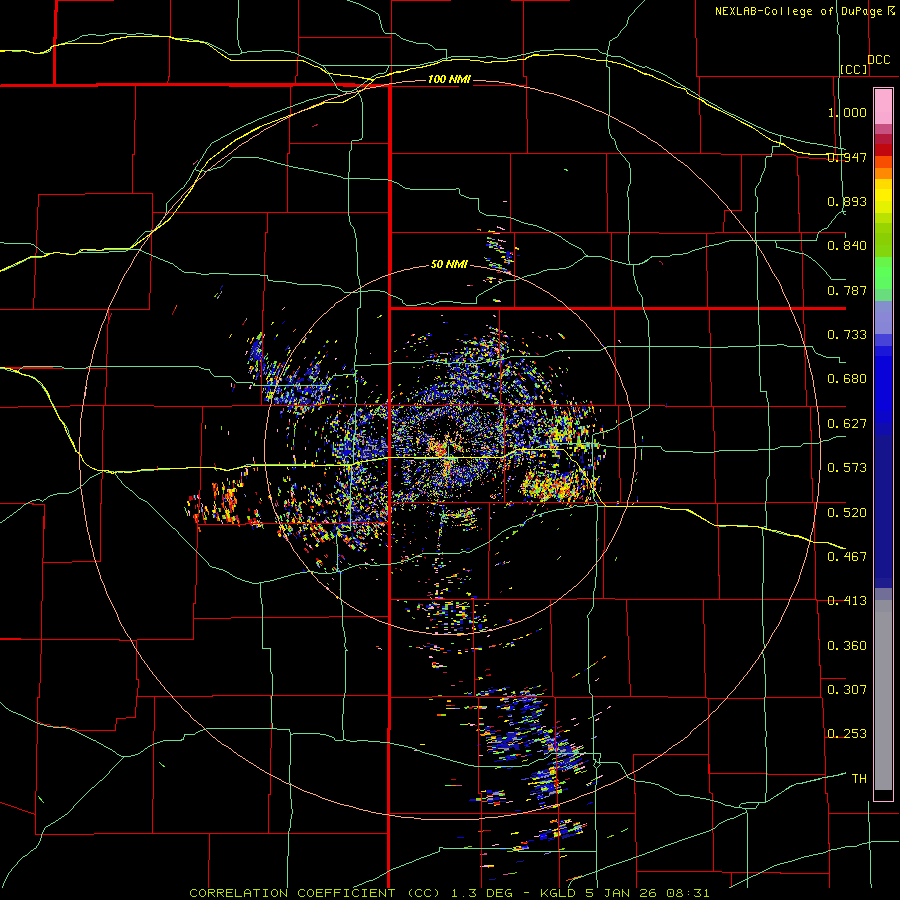Click the [CC] legend heading
The image size is (900, 900).
coord(854,69)
